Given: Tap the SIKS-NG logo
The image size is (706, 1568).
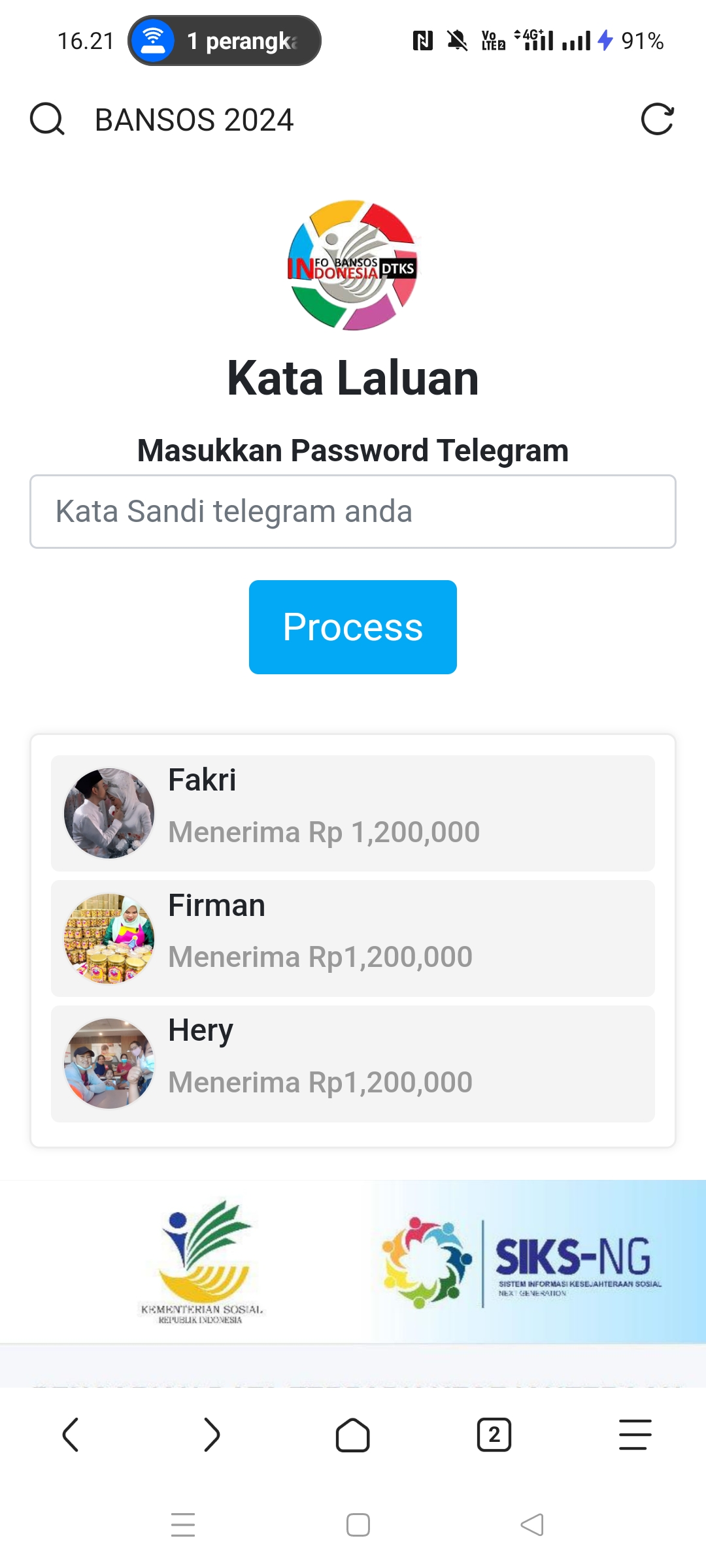Looking at the screenshot, I should (x=516, y=1261).
